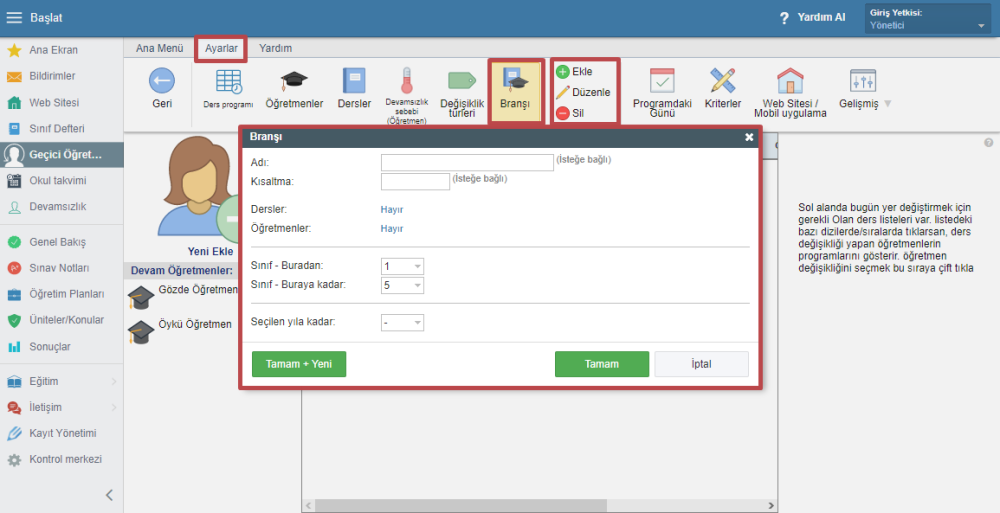Click the İptal button
This screenshot has width=1000, height=513.
[x=702, y=364]
